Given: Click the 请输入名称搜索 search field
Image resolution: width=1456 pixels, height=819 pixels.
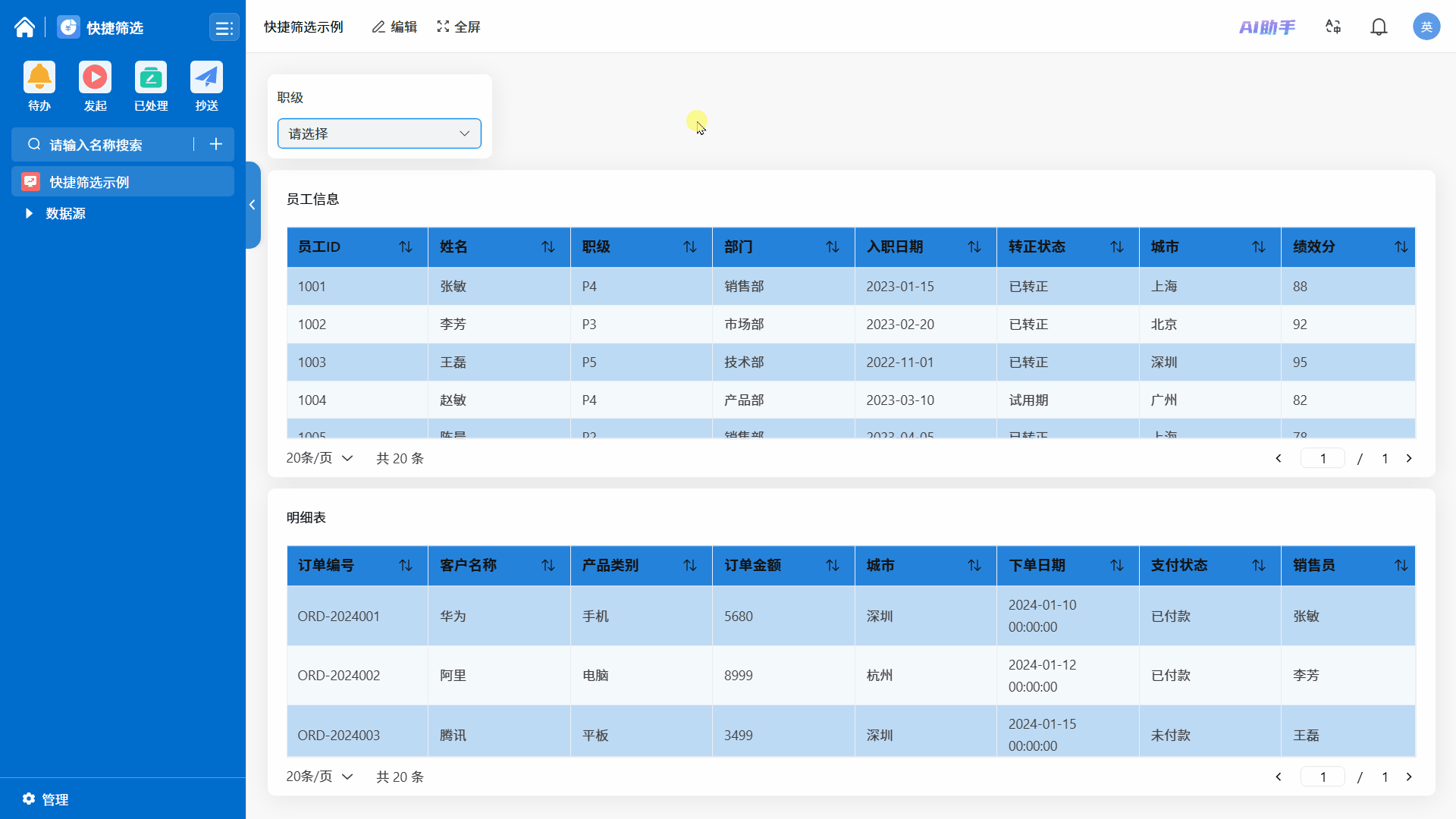Looking at the screenshot, I should [114, 145].
